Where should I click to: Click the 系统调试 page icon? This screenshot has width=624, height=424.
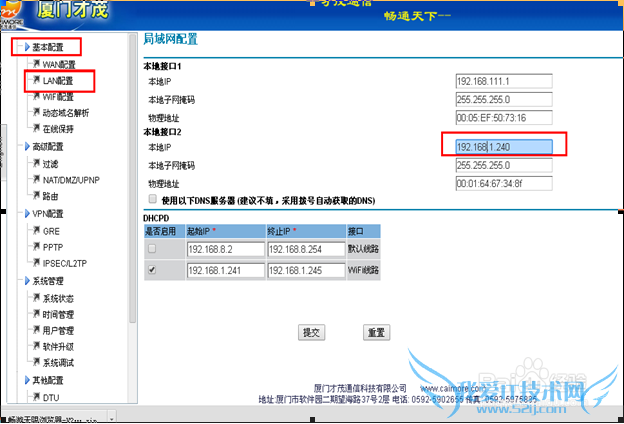(36, 361)
